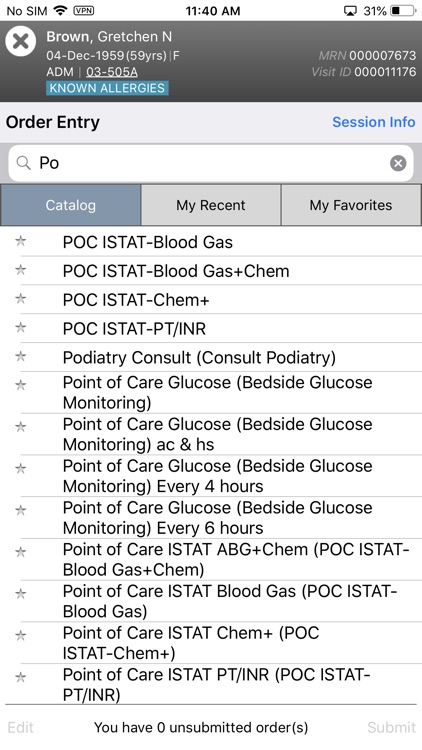Star Point of Care Glucose ac & hs

[x=21, y=427]
